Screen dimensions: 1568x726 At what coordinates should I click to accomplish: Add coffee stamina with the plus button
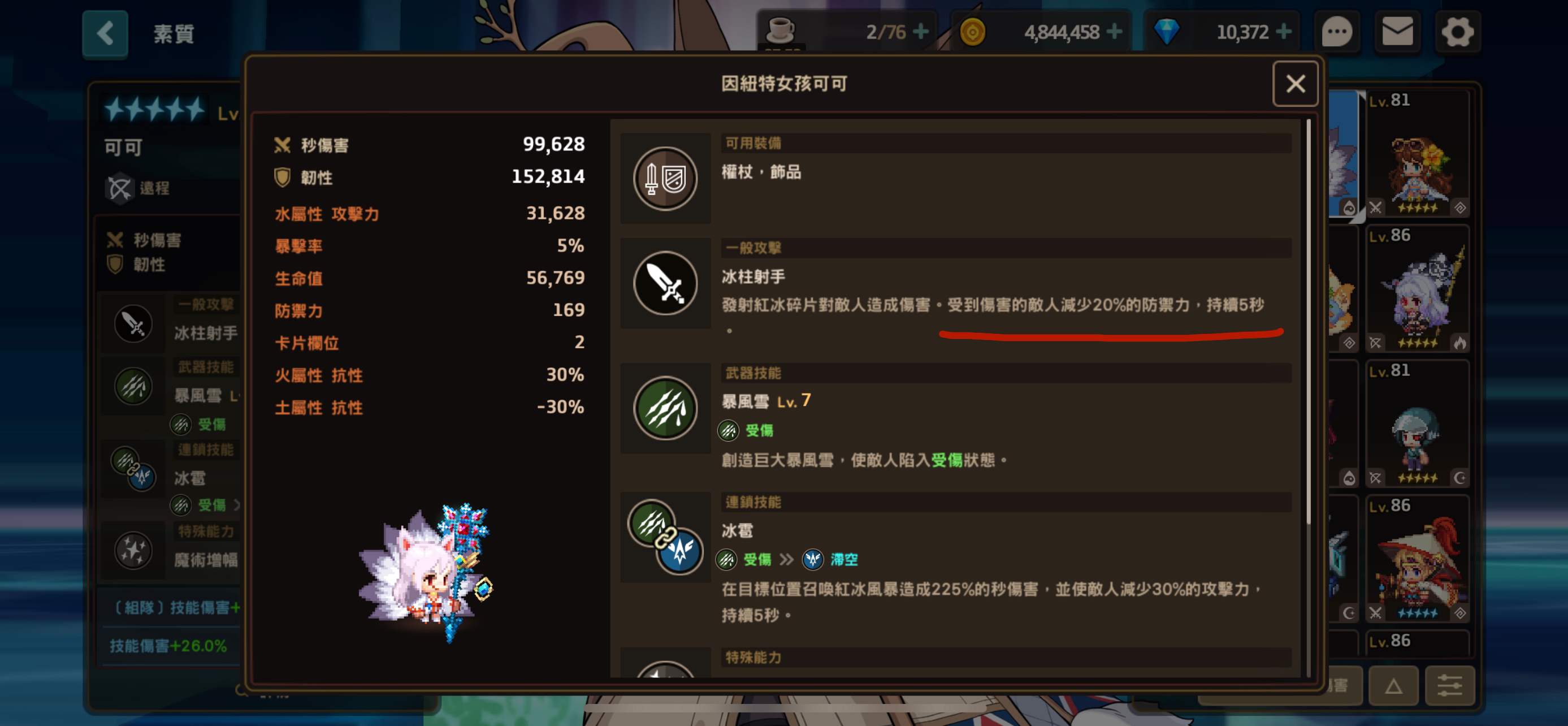pos(921,31)
